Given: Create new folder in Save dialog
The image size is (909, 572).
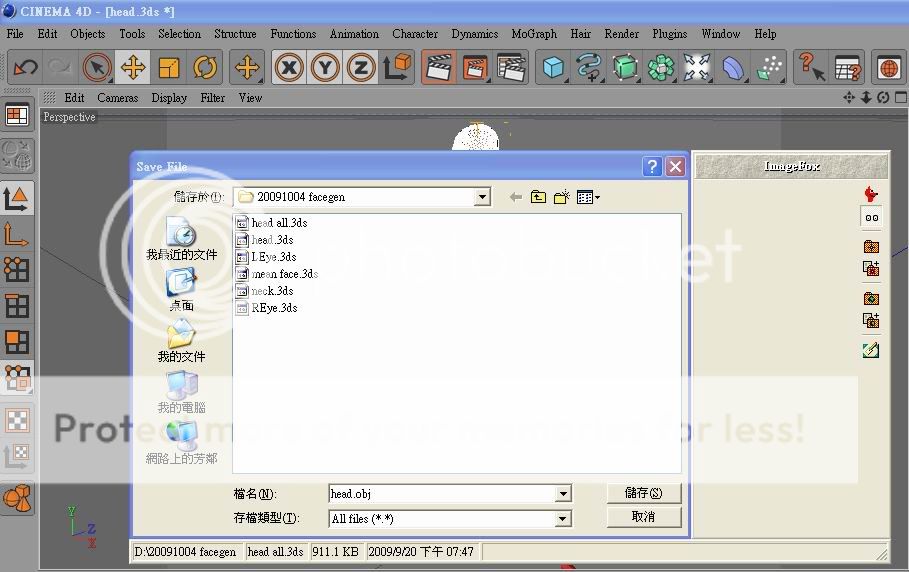Looking at the screenshot, I should click(562, 197).
